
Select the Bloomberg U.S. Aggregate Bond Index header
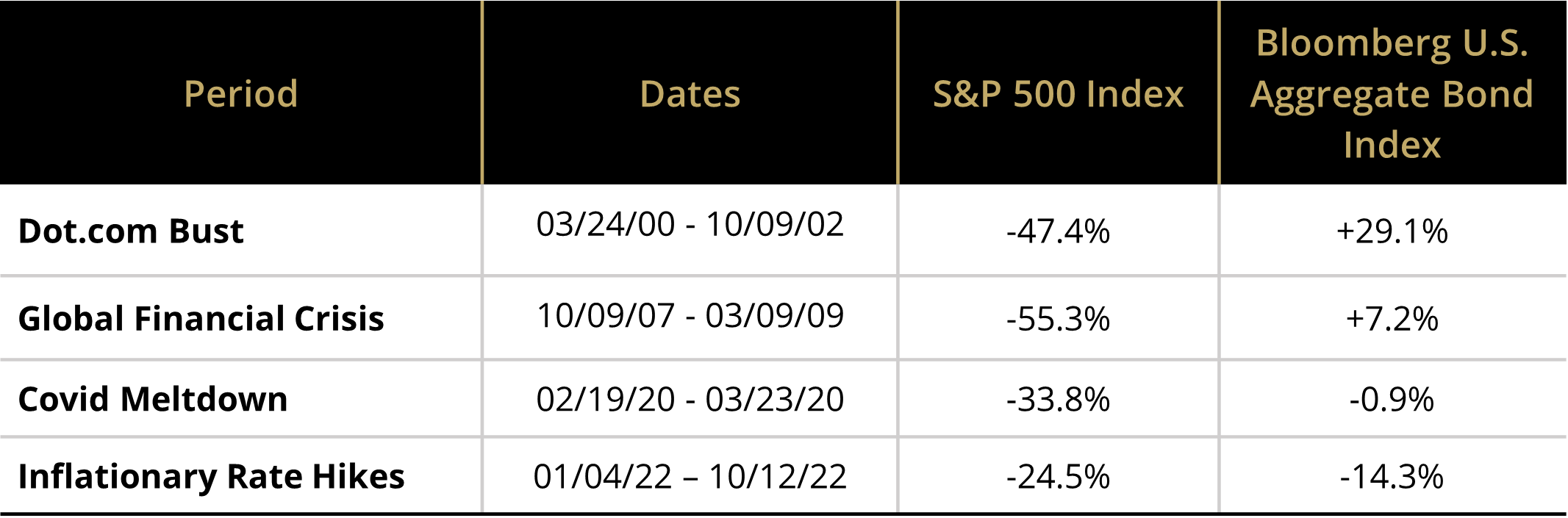[1392, 93]
